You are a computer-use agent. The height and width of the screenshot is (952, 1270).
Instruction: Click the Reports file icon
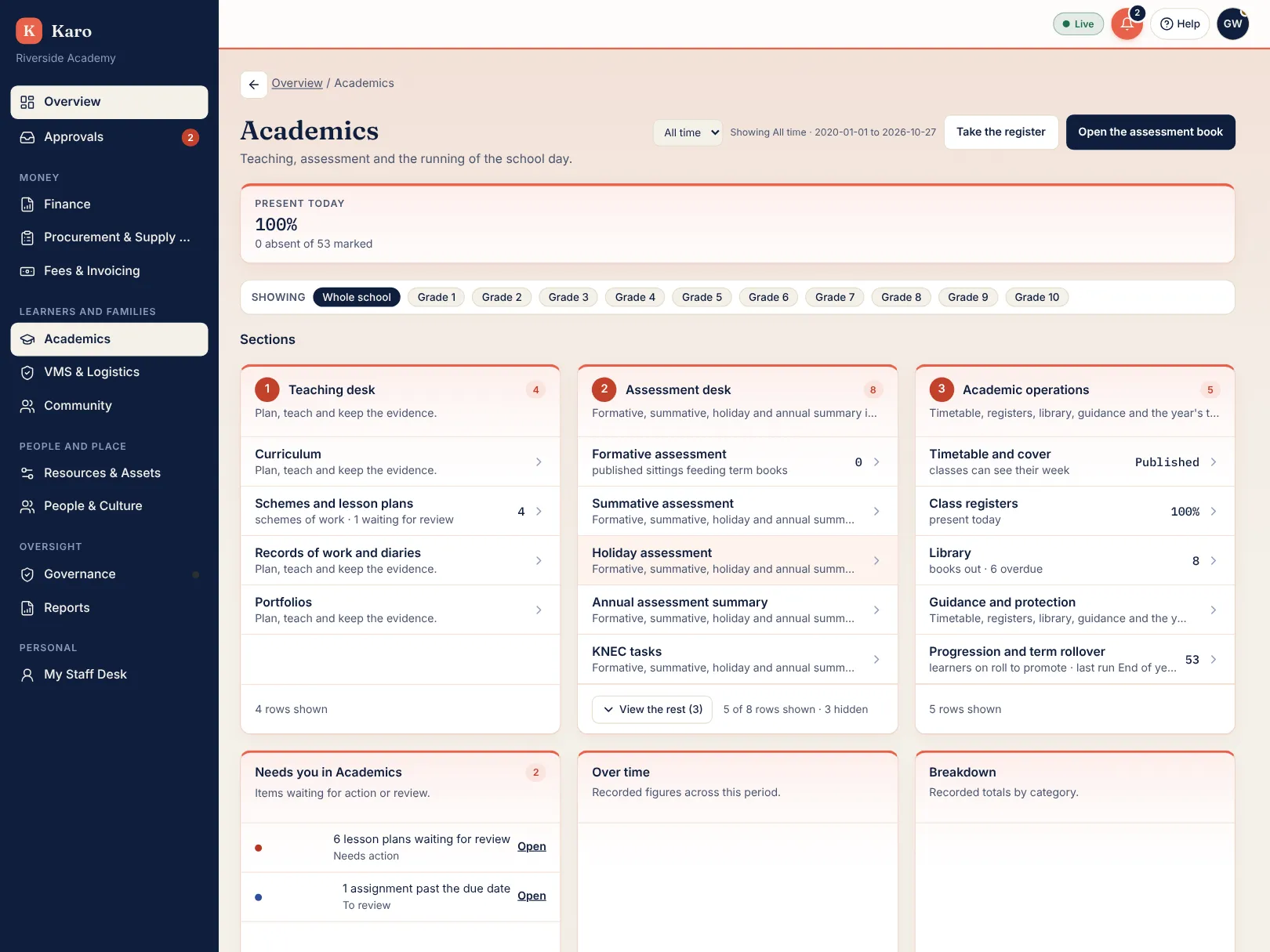27,608
